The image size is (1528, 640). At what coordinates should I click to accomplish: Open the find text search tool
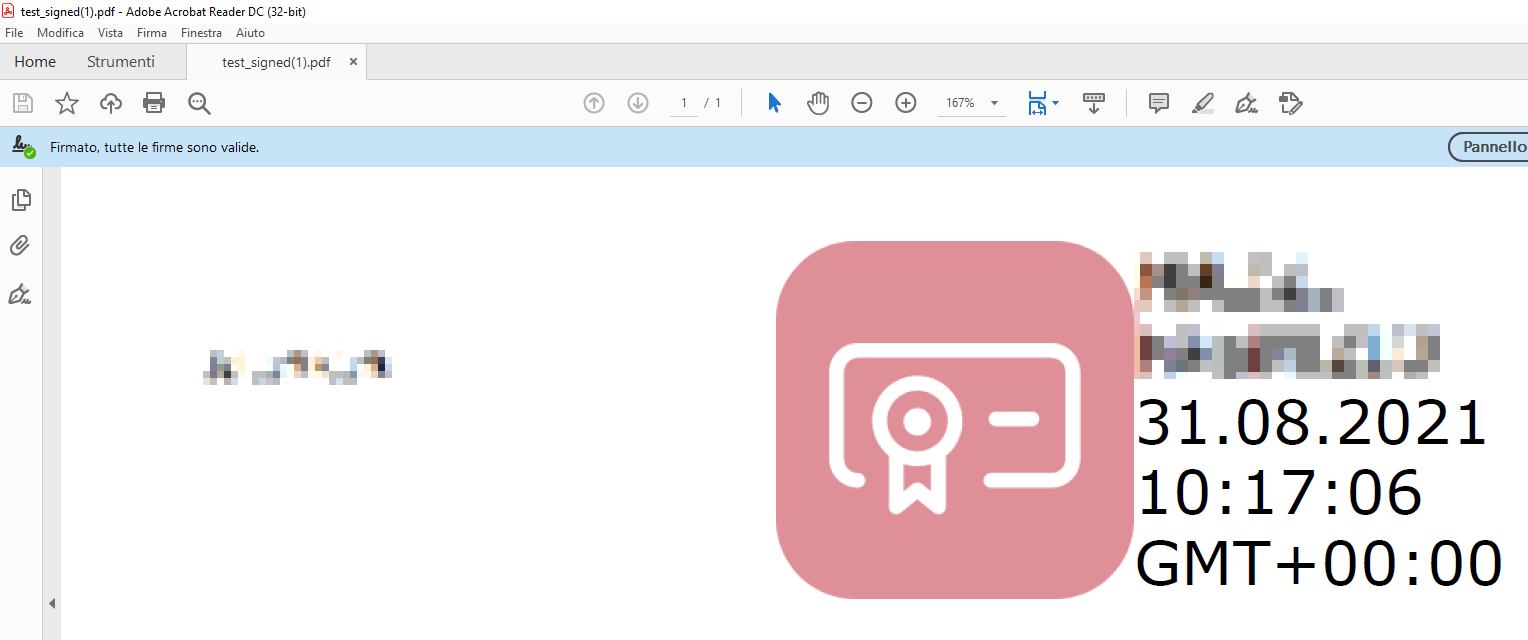pyautogui.click(x=199, y=103)
